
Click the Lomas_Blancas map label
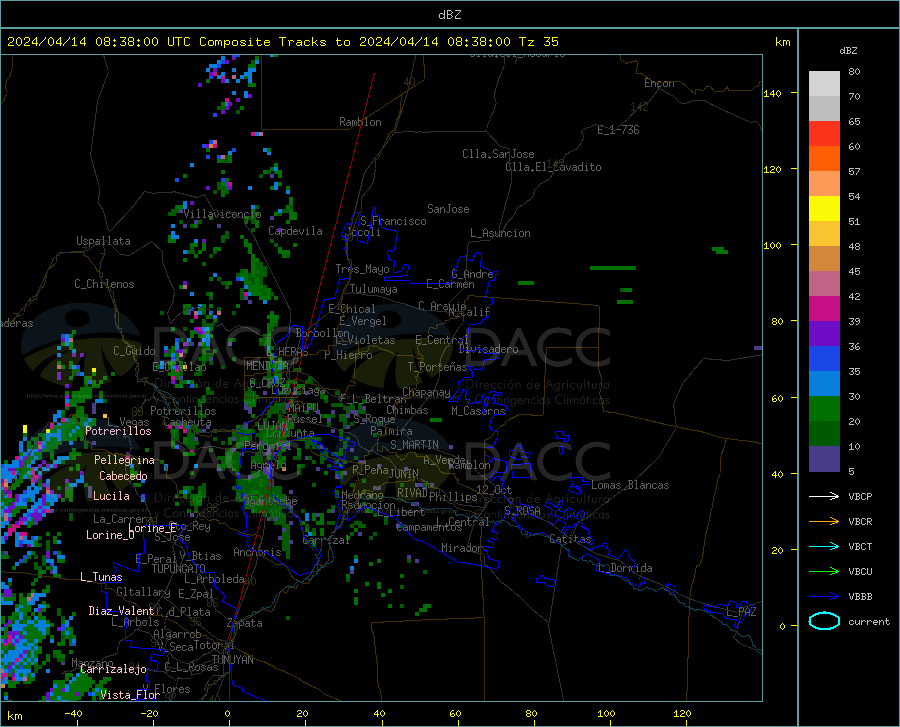click(x=630, y=485)
